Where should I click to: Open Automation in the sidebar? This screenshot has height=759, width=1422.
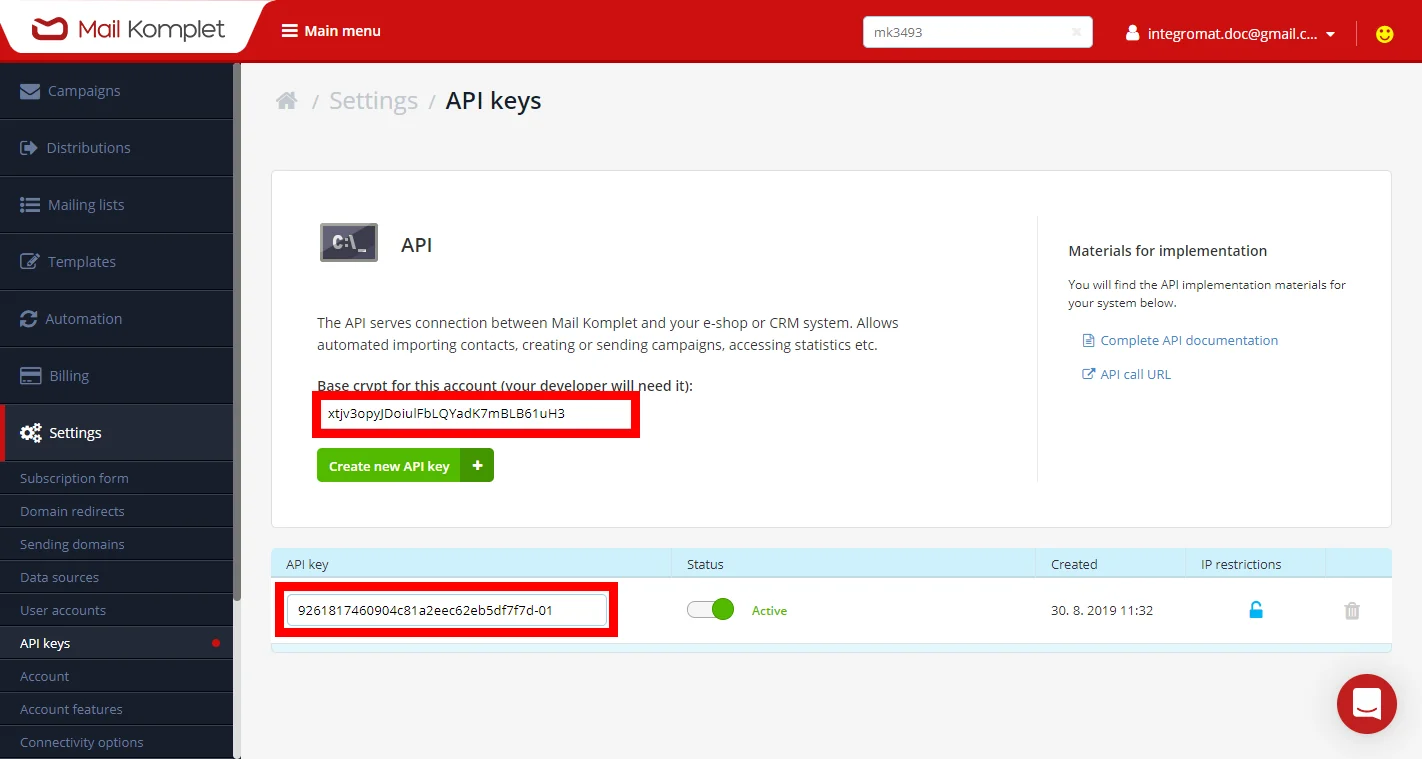point(116,319)
